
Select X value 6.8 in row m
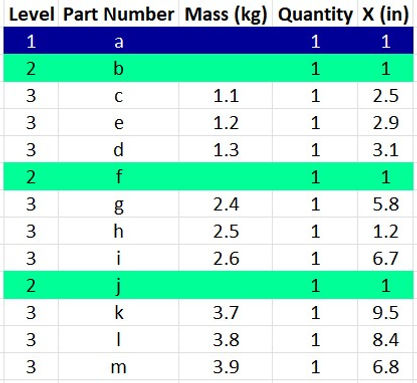pos(385,366)
